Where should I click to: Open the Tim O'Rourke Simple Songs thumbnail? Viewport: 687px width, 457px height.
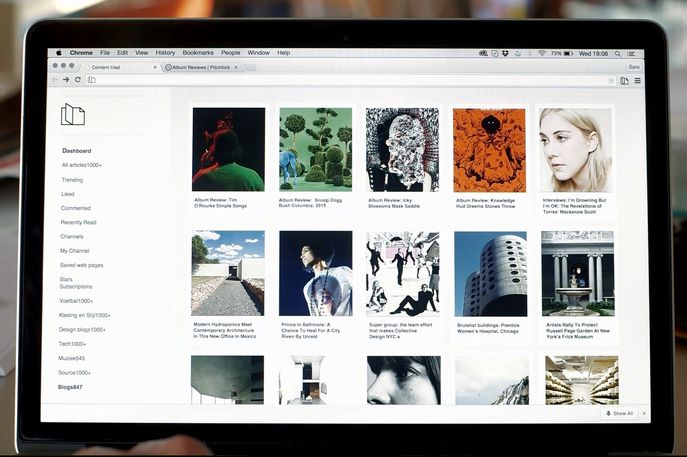click(x=228, y=149)
